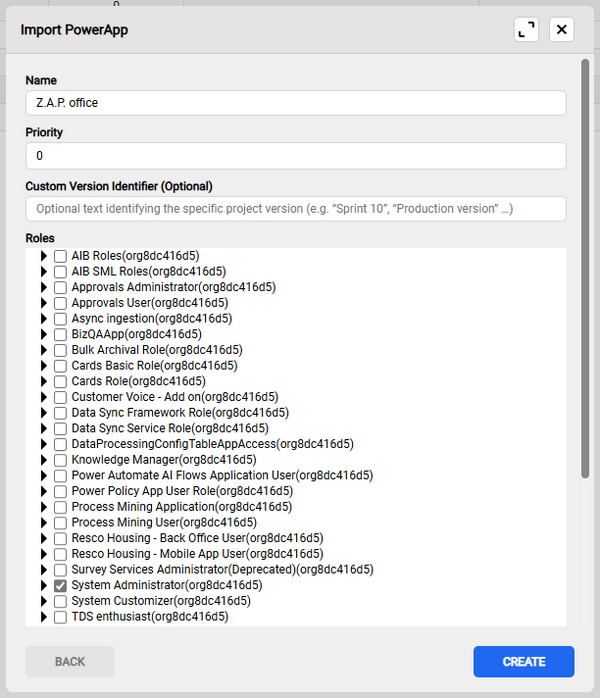Viewport: 600px width, 698px height.
Task: Expand the Approvals Administrator role node
Action: 44,287
